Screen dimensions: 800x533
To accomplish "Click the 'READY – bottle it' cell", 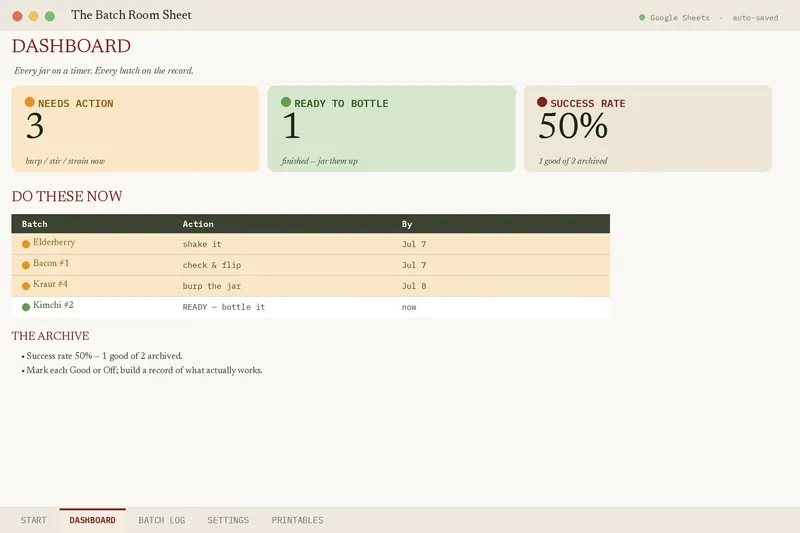I will (x=224, y=307).
